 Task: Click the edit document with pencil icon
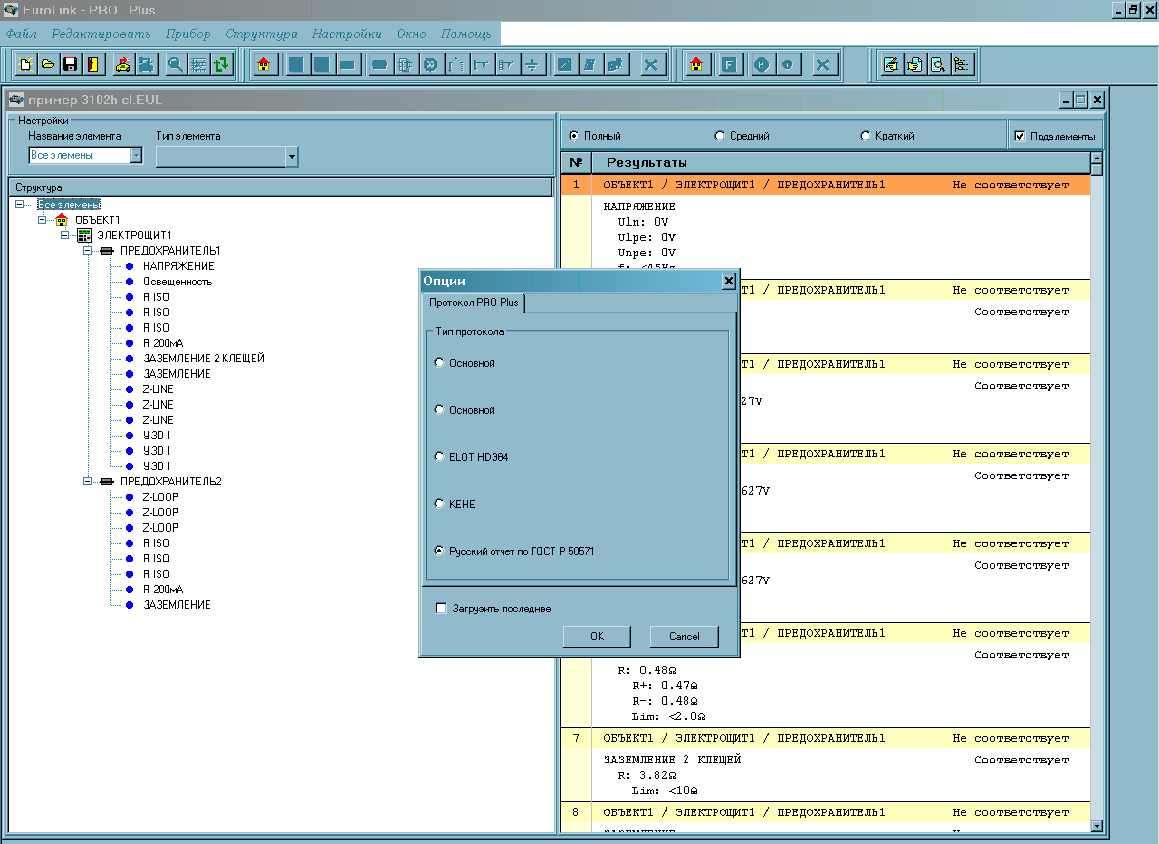(x=891, y=65)
